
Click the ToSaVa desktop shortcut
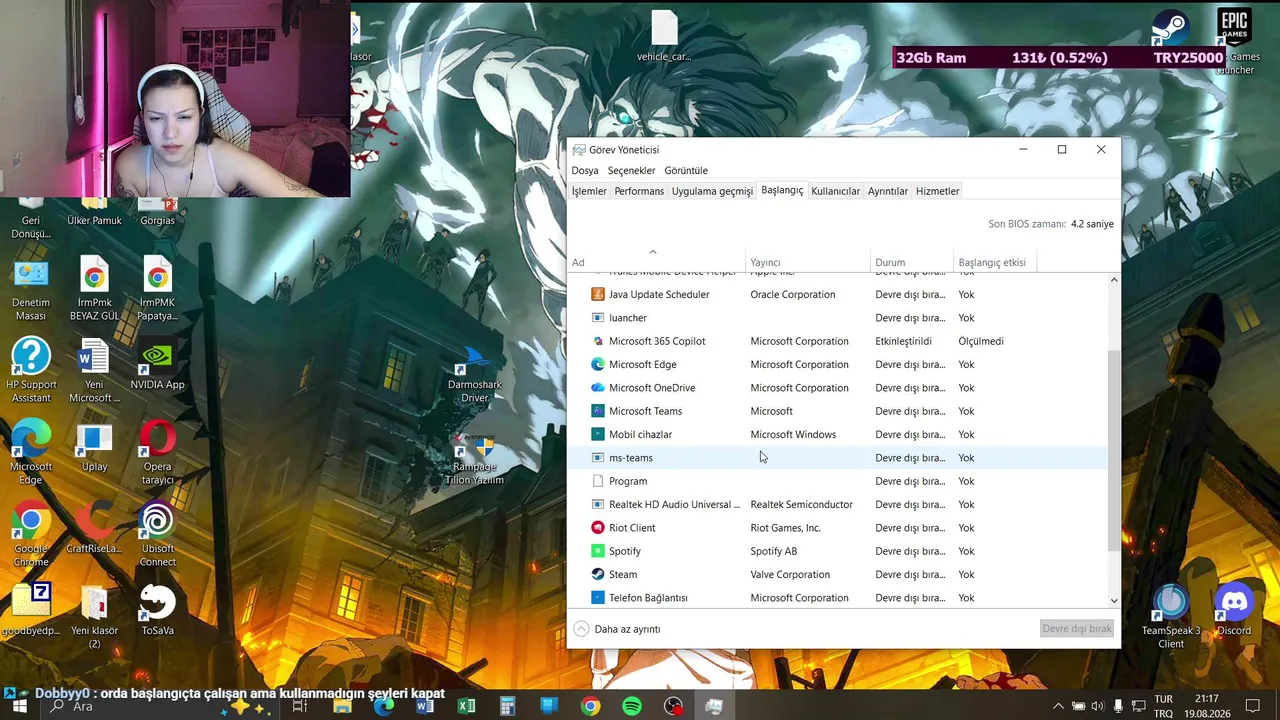(157, 610)
